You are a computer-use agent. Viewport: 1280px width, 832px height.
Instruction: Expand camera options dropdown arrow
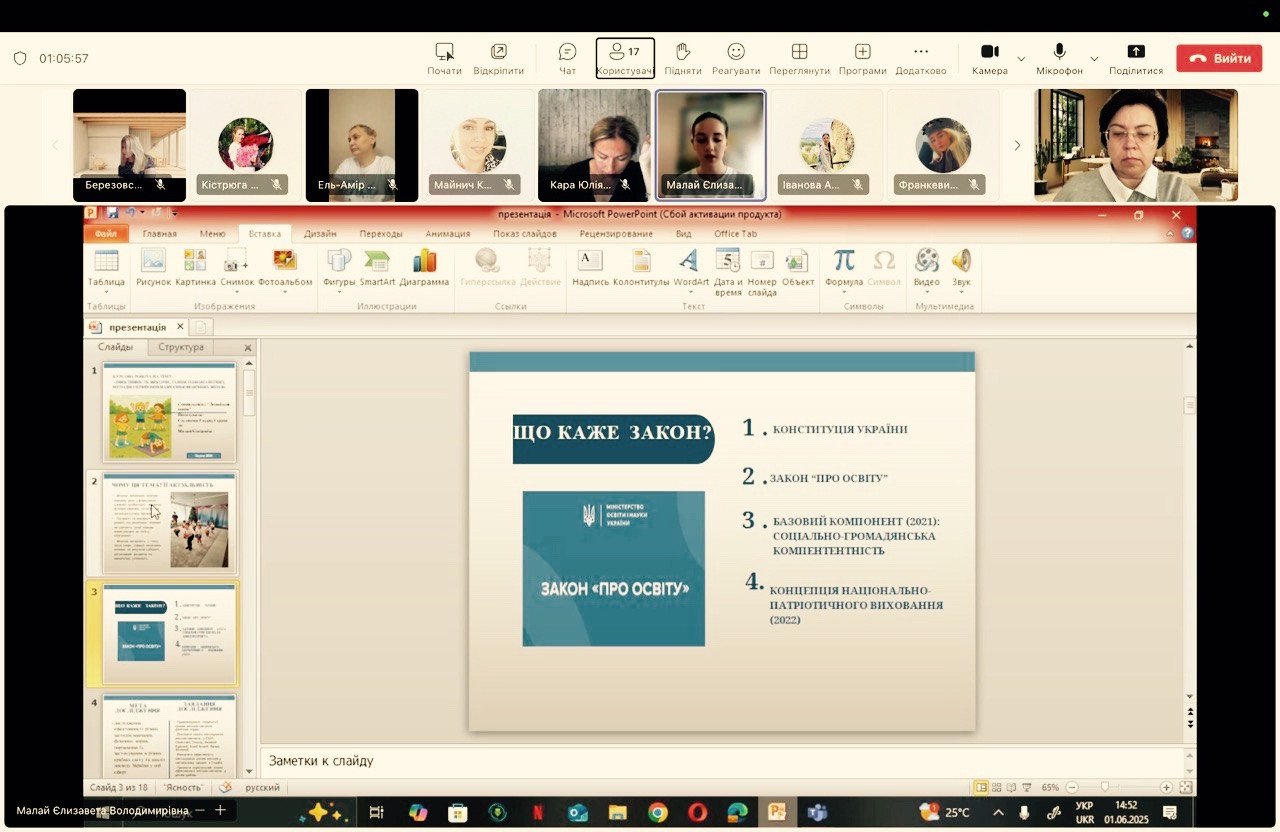pos(1021,59)
